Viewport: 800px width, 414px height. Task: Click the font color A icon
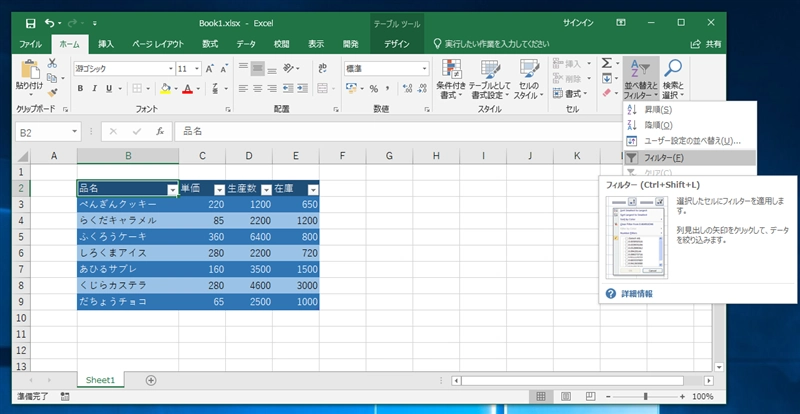(187, 88)
